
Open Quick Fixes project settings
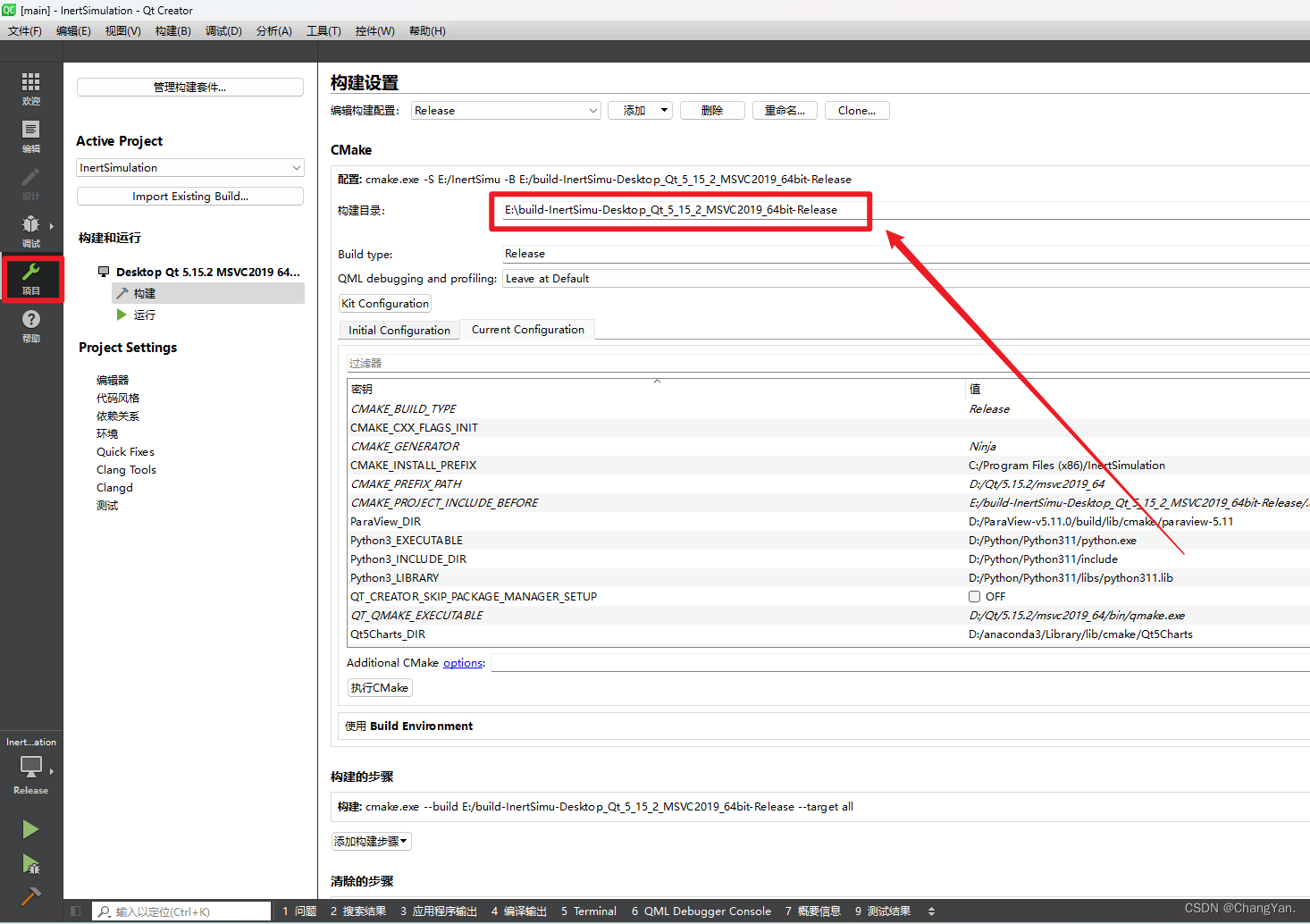[x=125, y=451]
